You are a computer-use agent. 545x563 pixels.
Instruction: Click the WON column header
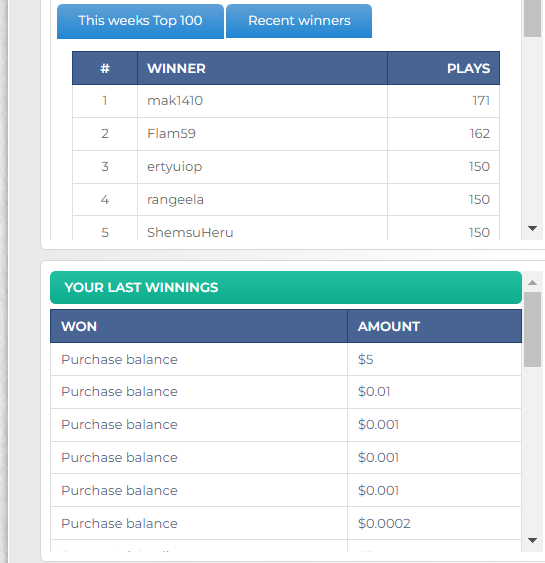[199, 326]
